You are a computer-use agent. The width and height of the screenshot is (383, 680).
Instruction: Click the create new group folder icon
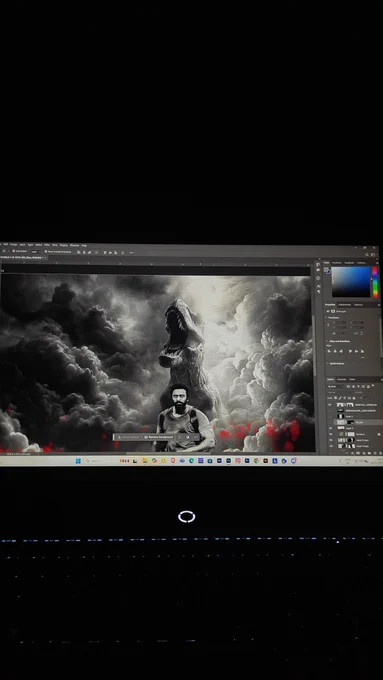[x=369, y=453]
